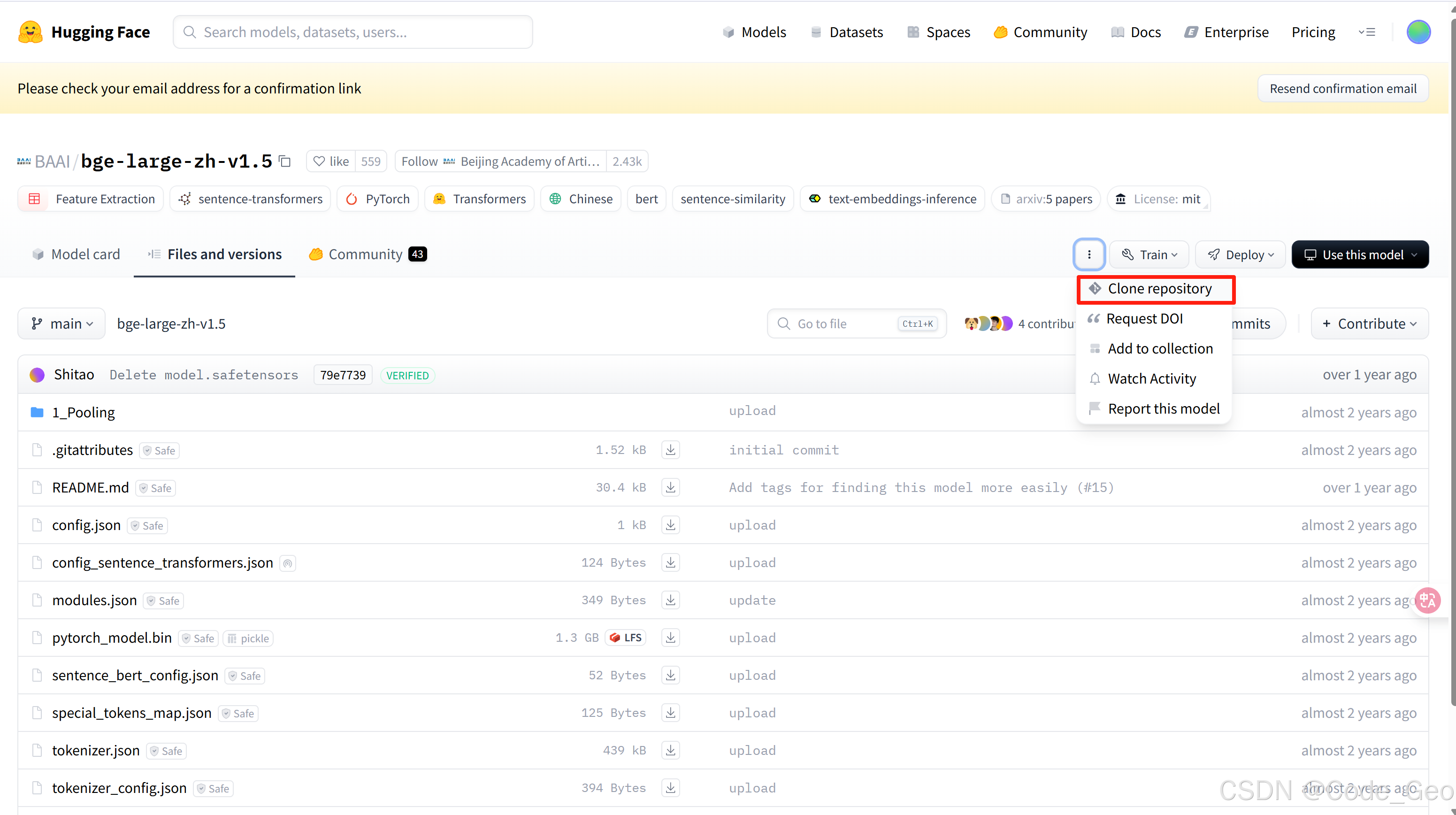Click the user avatar in top bar
Image resolution: width=1456 pixels, height=815 pixels.
tap(1418, 32)
